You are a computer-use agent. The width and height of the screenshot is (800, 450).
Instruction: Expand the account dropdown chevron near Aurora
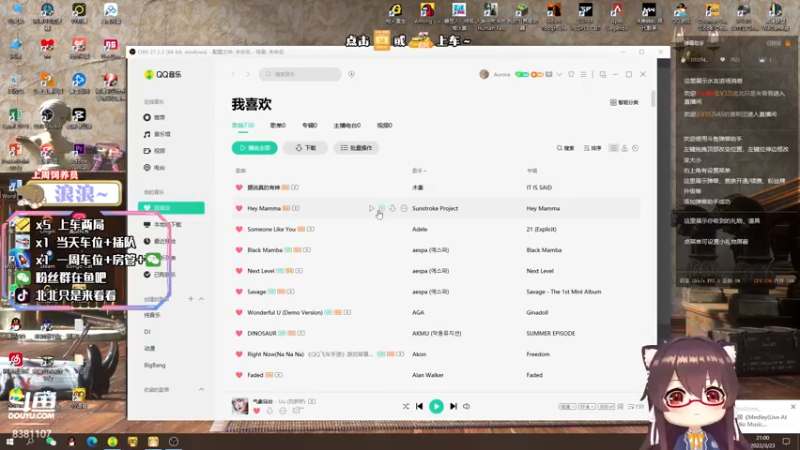pos(560,74)
